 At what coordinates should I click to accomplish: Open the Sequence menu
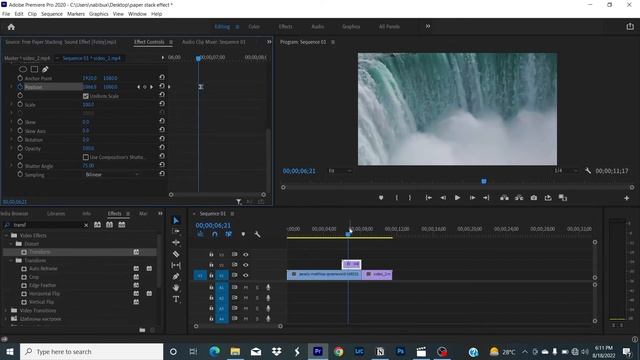[x=52, y=14]
